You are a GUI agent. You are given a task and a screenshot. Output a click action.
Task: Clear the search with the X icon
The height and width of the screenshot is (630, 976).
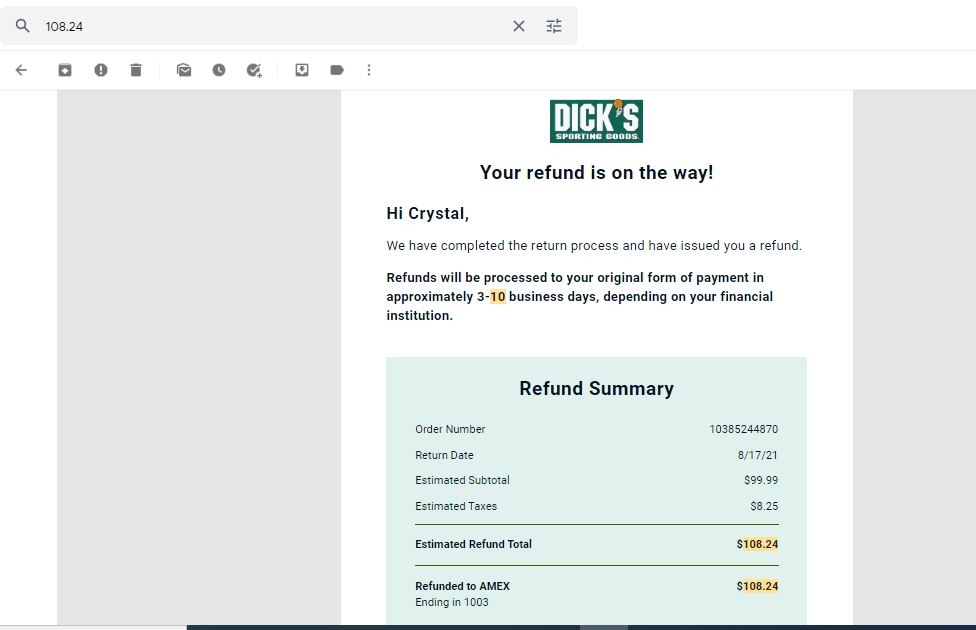pos(518,26)
